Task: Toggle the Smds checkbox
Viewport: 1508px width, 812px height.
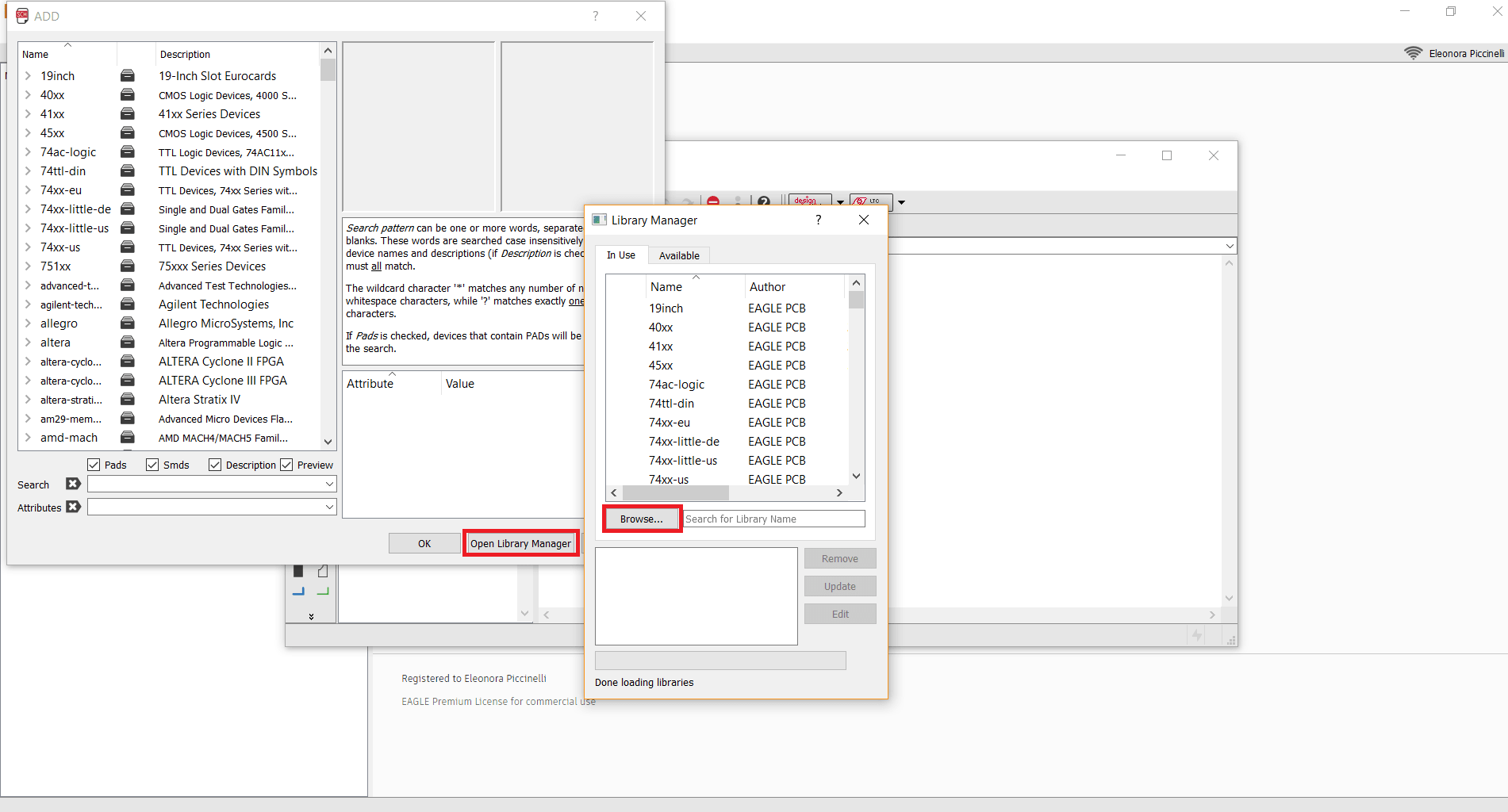Action: tap(152, 465)
